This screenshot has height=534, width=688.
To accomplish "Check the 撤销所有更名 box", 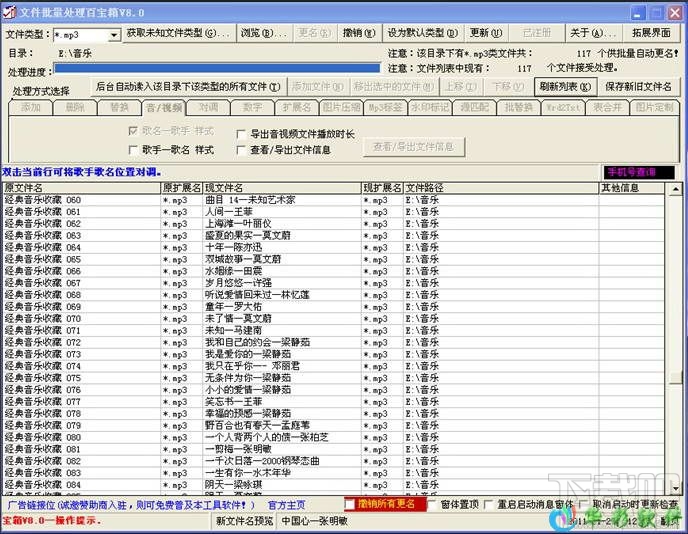I will 350,505.
